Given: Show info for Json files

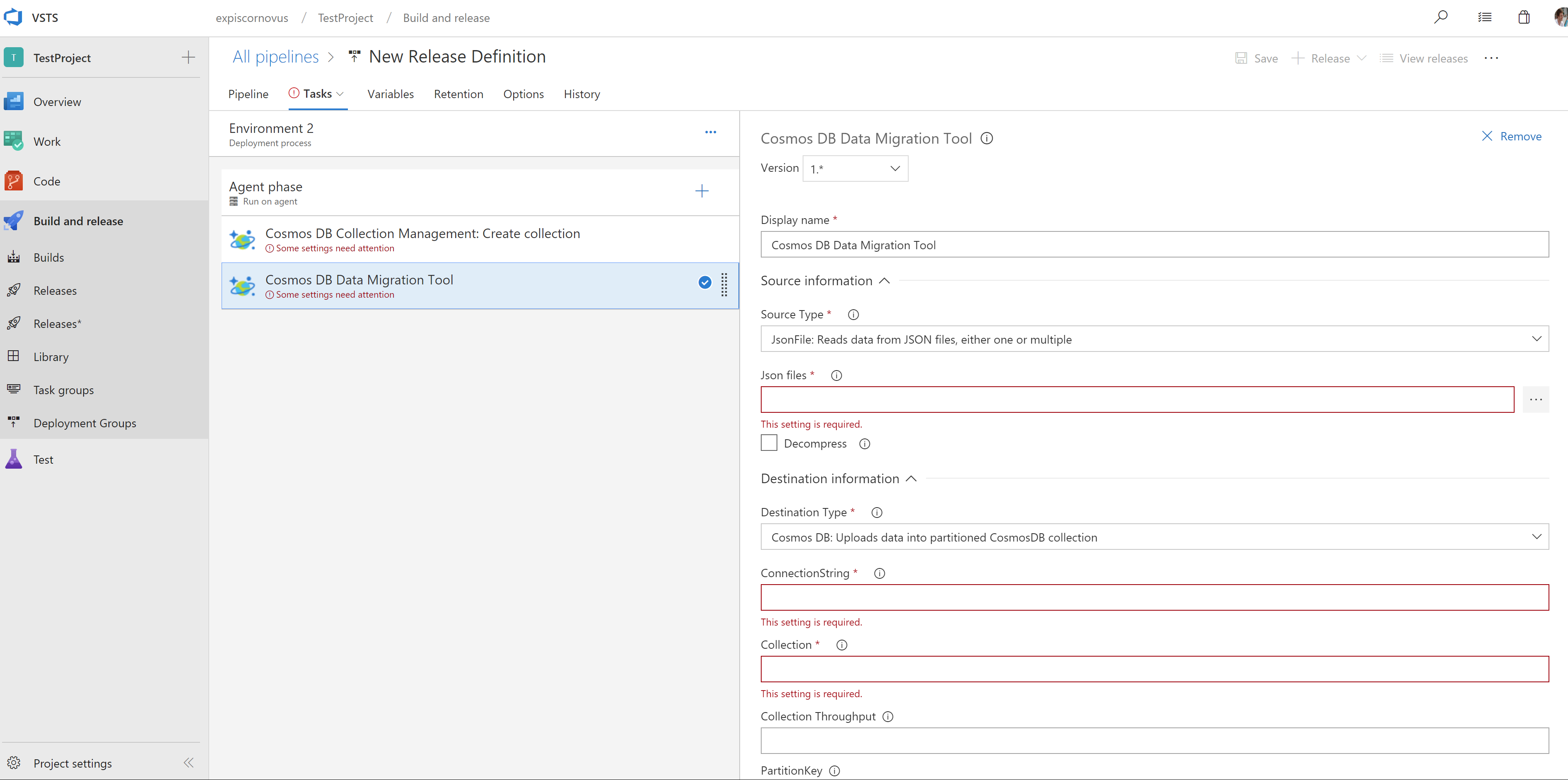Looking at the screenshot, I should (x=836, y=376).
